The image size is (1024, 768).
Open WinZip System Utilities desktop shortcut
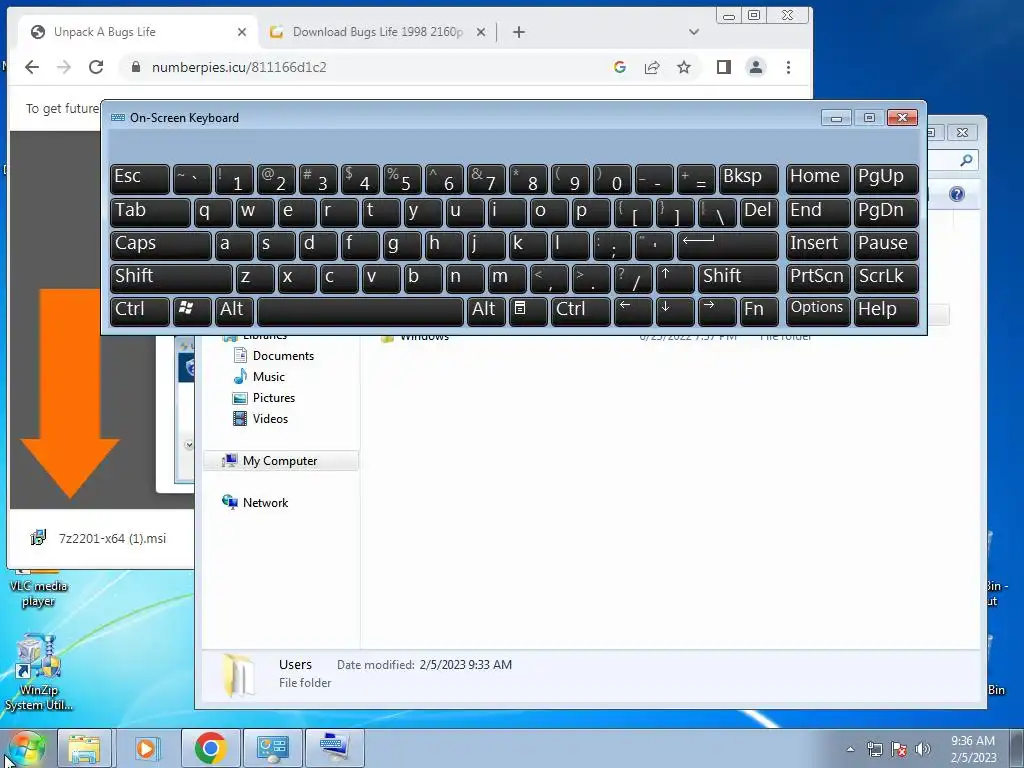coord(38,671)
